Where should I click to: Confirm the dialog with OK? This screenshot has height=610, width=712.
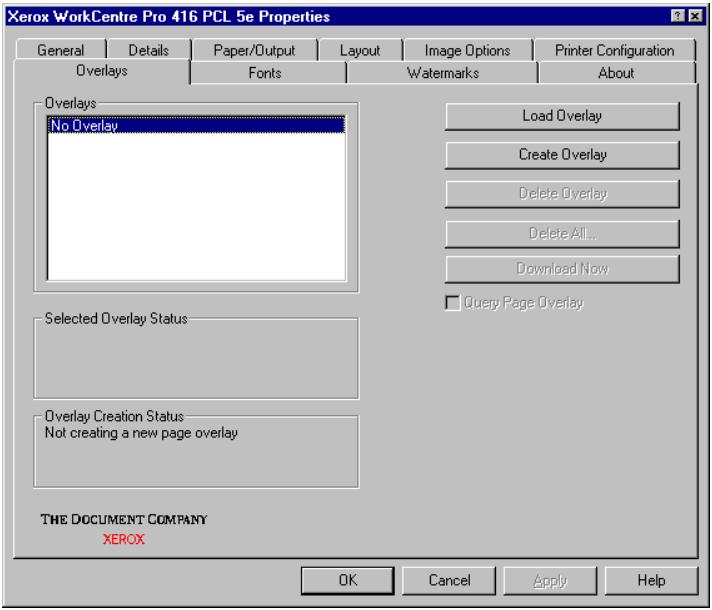348,580
